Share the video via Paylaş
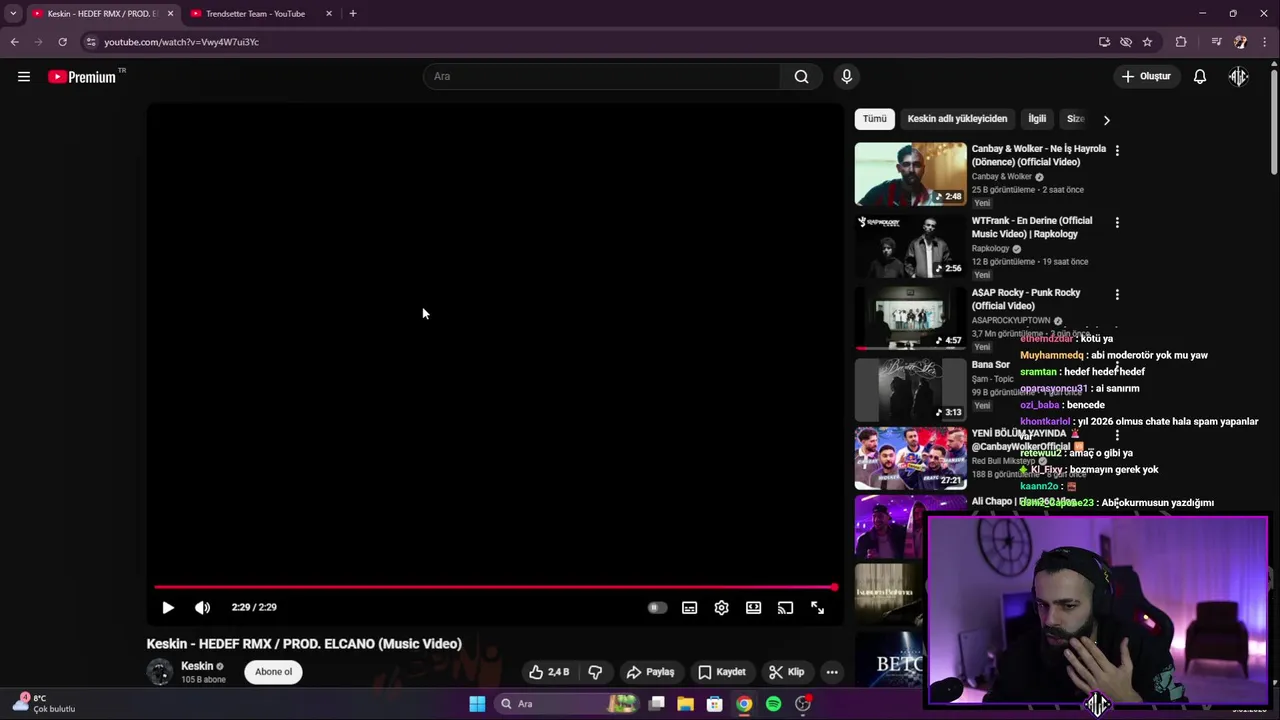The image size is (1280, 720). click(650, 672)
